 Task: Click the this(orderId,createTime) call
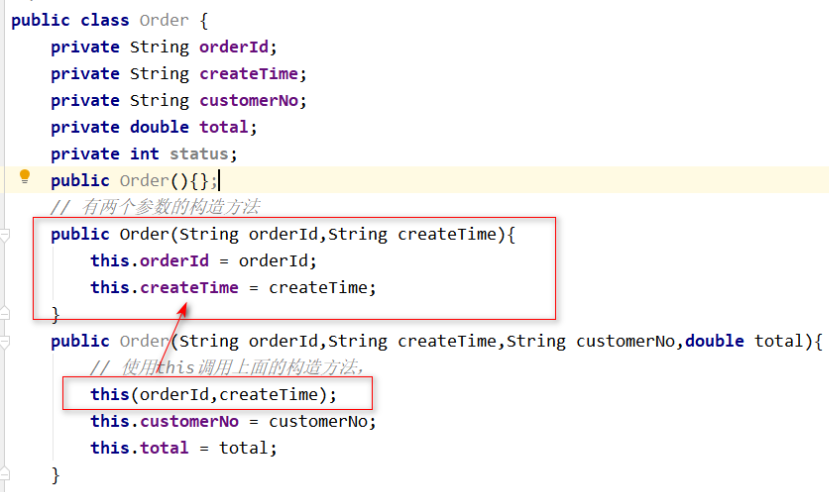(213, 394)
